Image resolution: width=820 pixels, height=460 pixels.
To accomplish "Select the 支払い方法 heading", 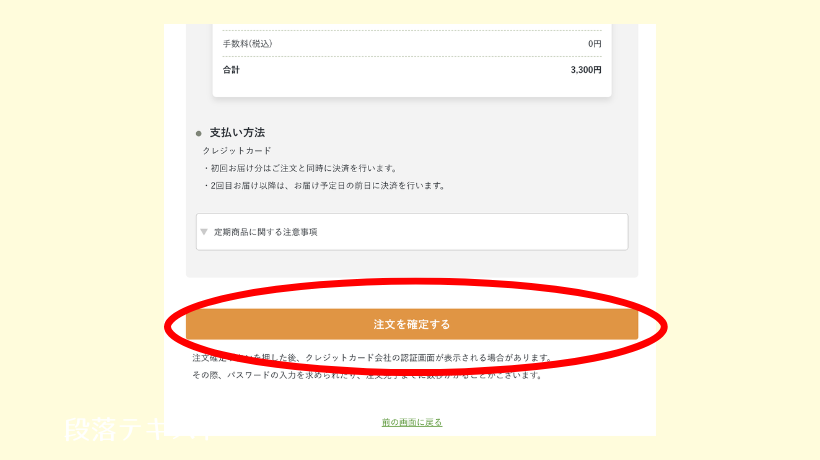I will click(237, 132).
